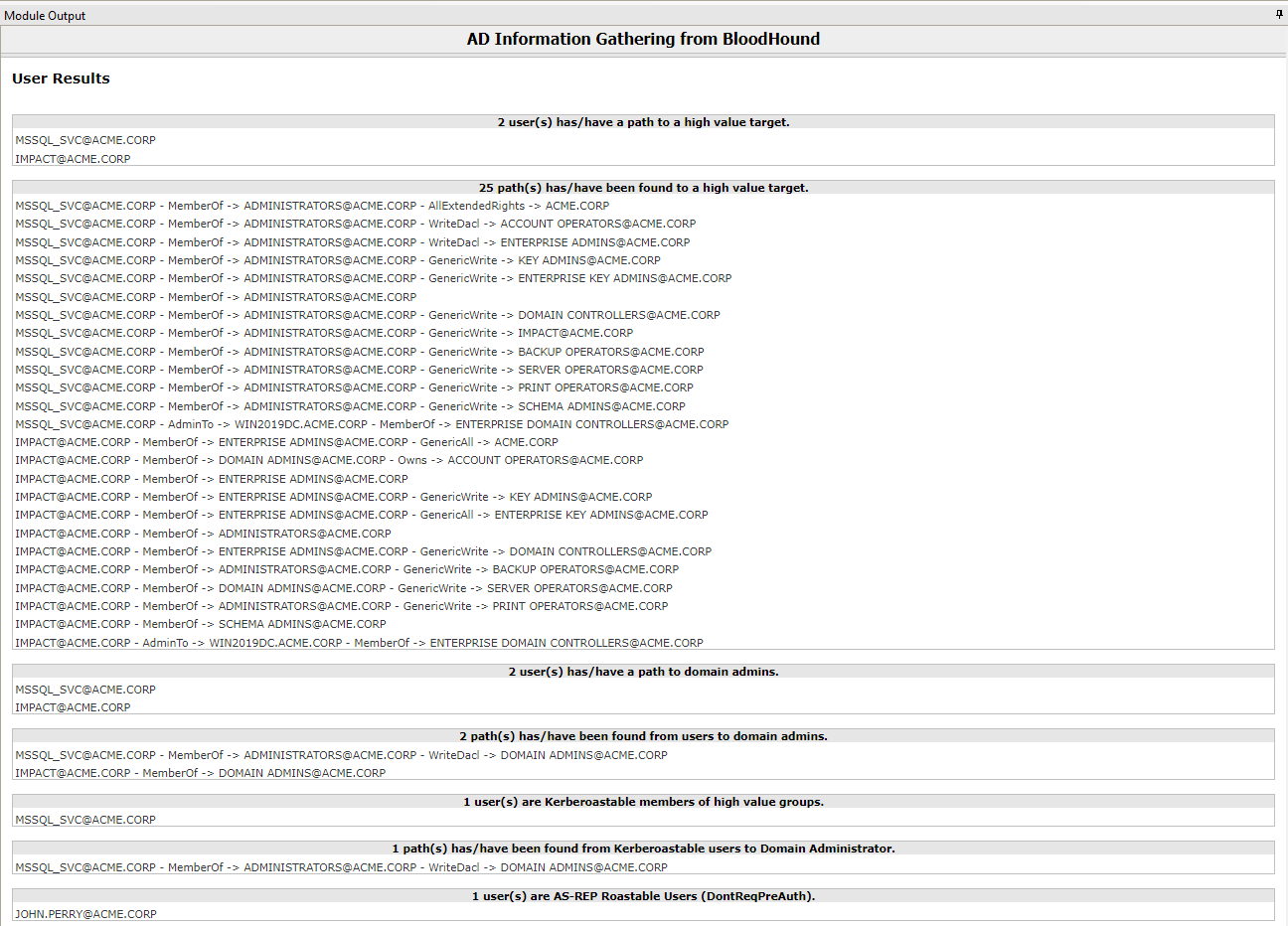This screenshot has height=926, width=1288.
Task: Select the IMPACT GenericWrite path to BACKUP OPERATORS
Action: 347,569
